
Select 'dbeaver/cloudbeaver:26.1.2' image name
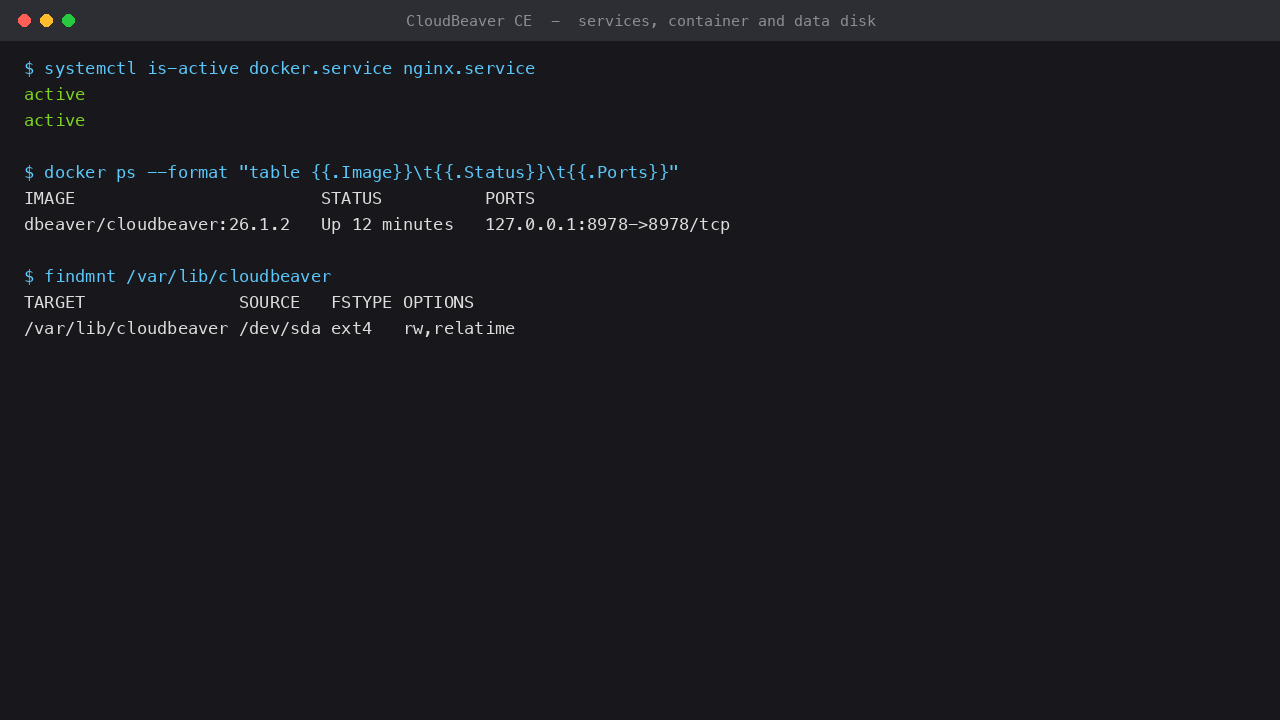coord(157,224)
